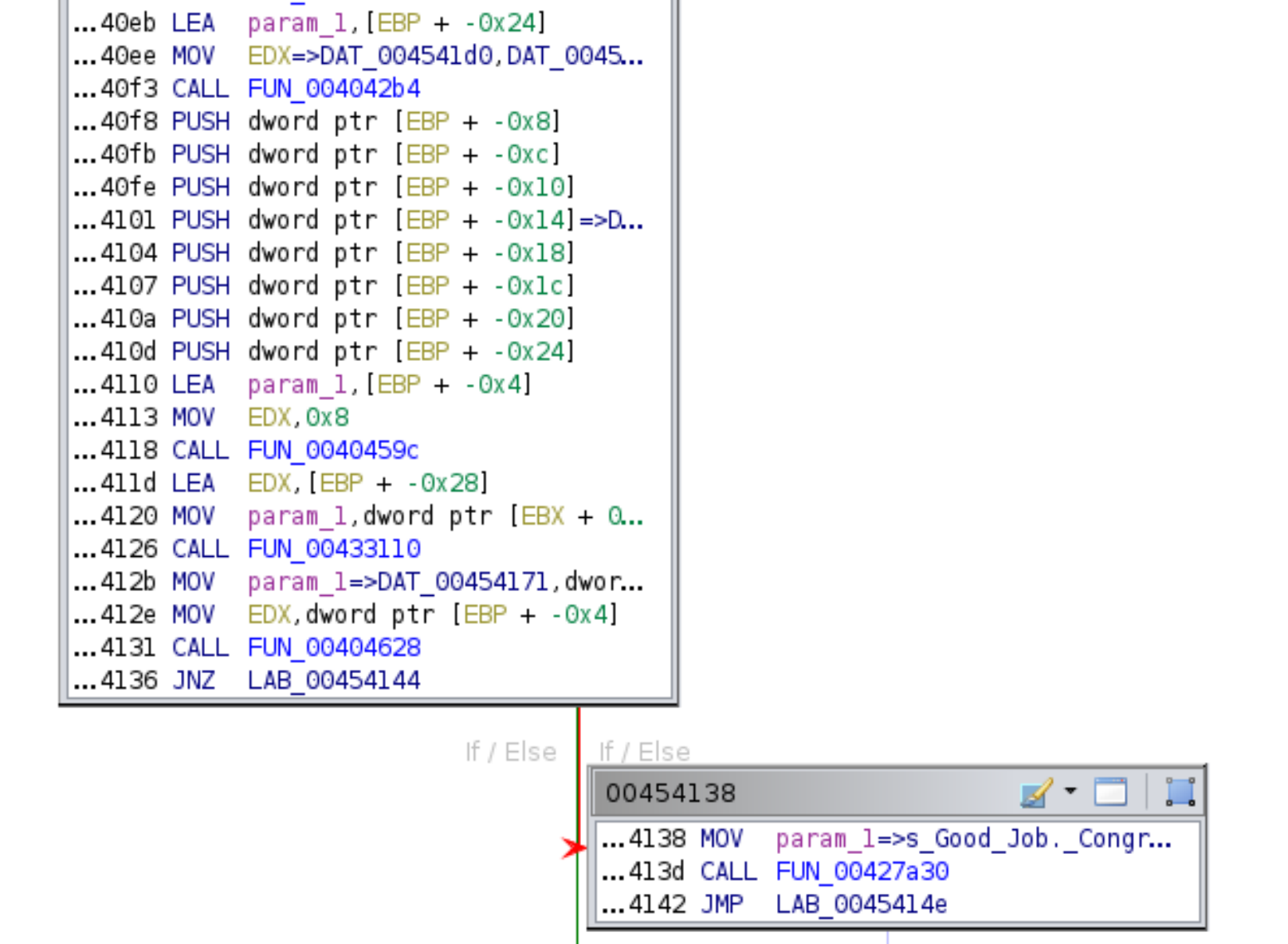Select LAB_0045414e jump target

tap(862, 905)
